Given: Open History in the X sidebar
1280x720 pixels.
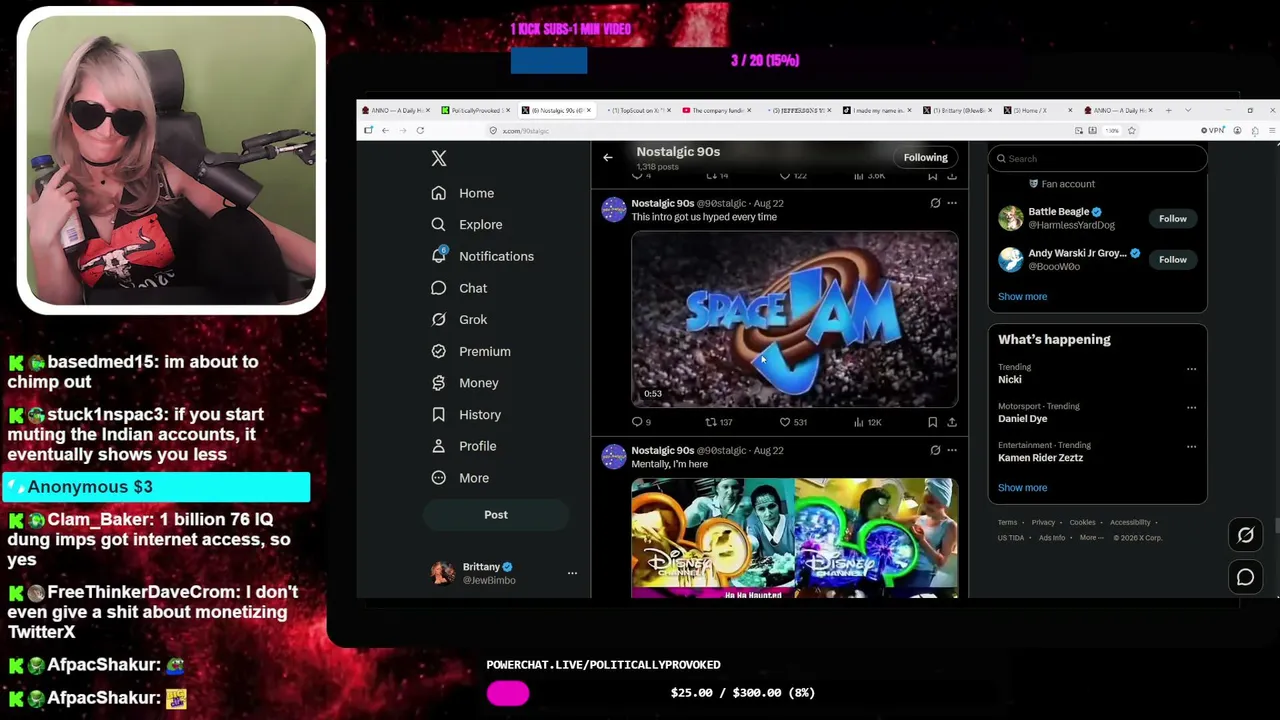Looking at the screenshot, I should (466, 415).
